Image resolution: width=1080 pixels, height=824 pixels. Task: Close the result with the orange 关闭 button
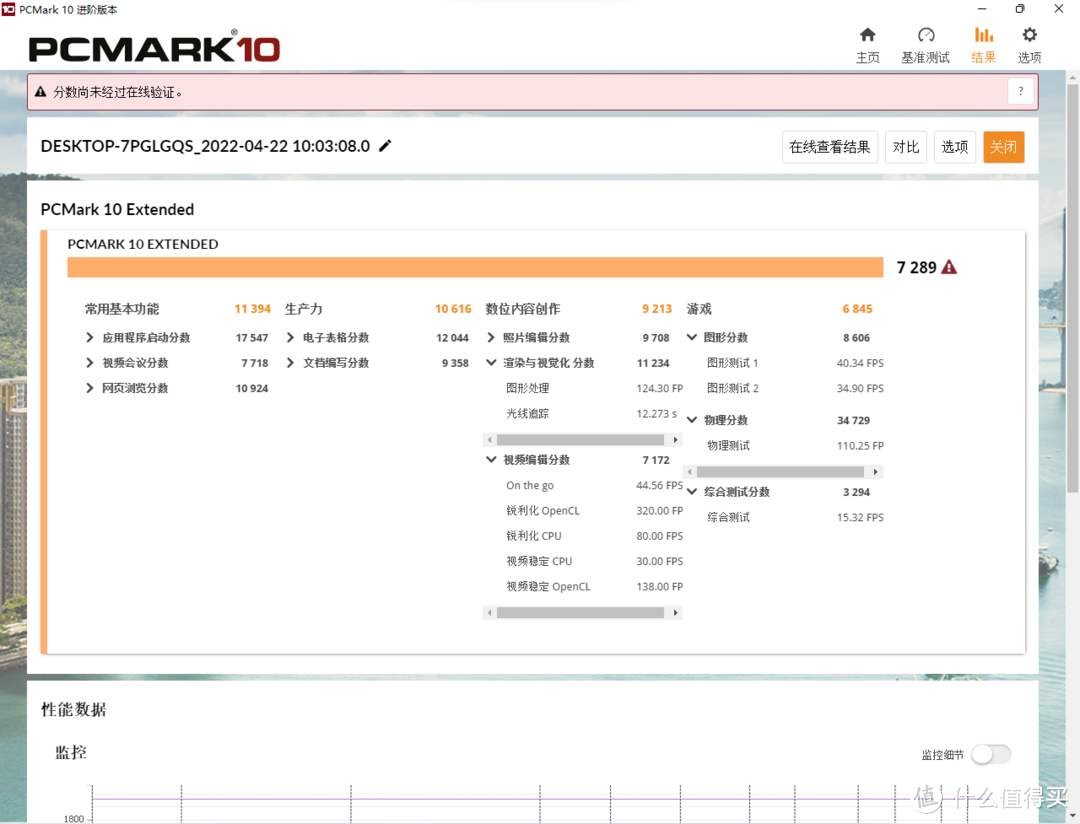(1004, 147)
